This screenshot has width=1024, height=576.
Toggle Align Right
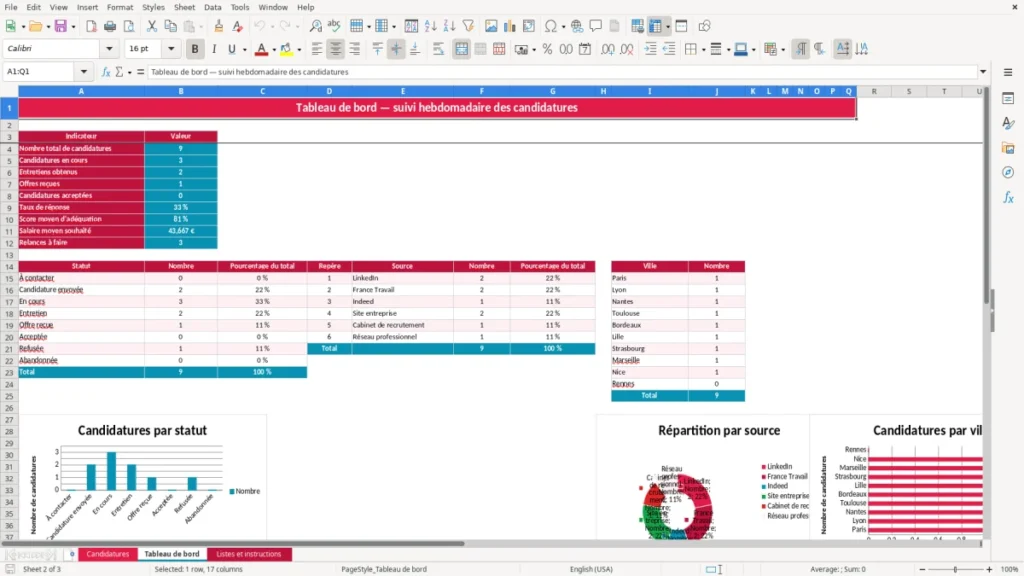click(x=355, y=49)
